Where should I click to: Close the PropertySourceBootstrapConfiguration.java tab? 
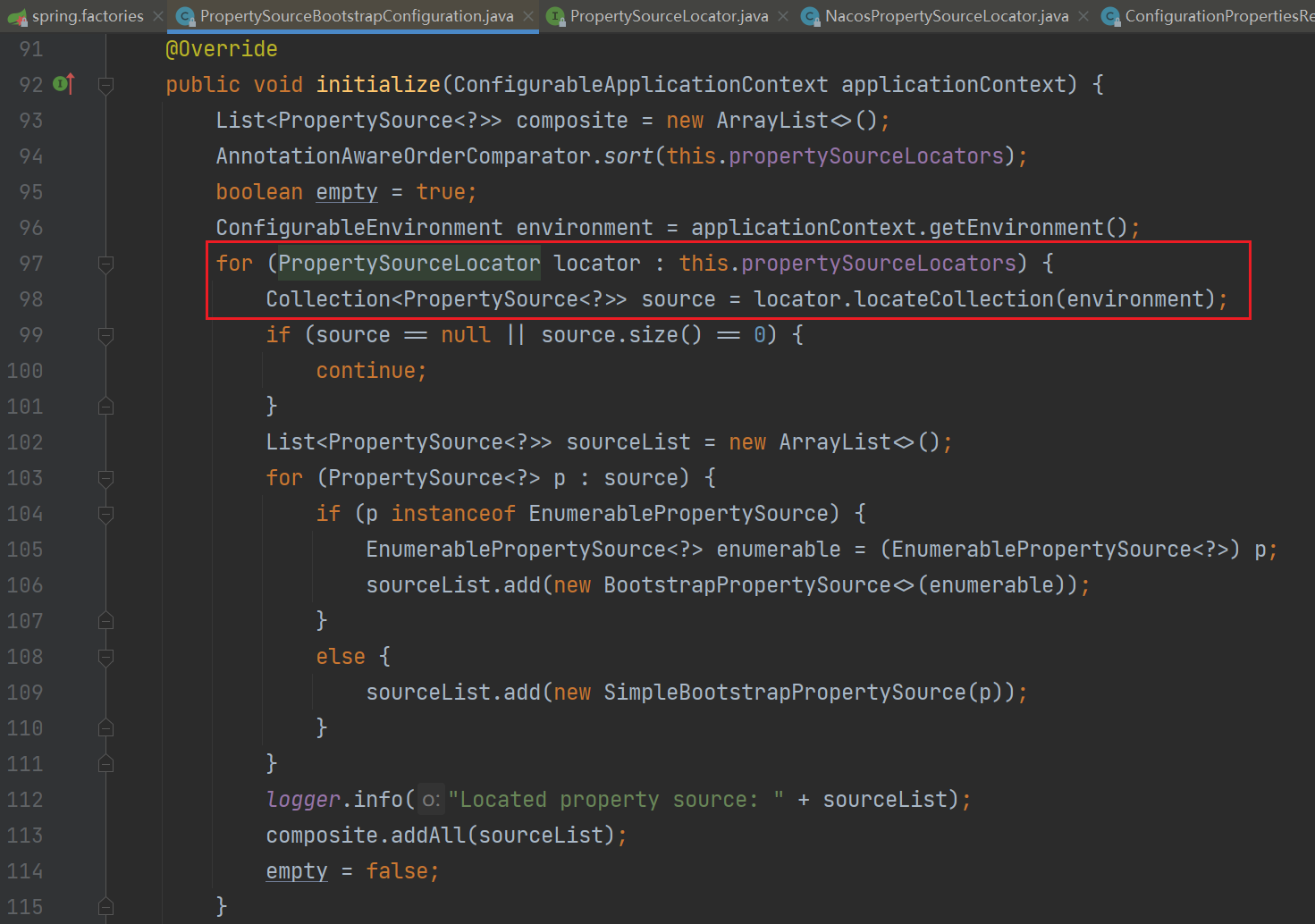tap(528, 16)
